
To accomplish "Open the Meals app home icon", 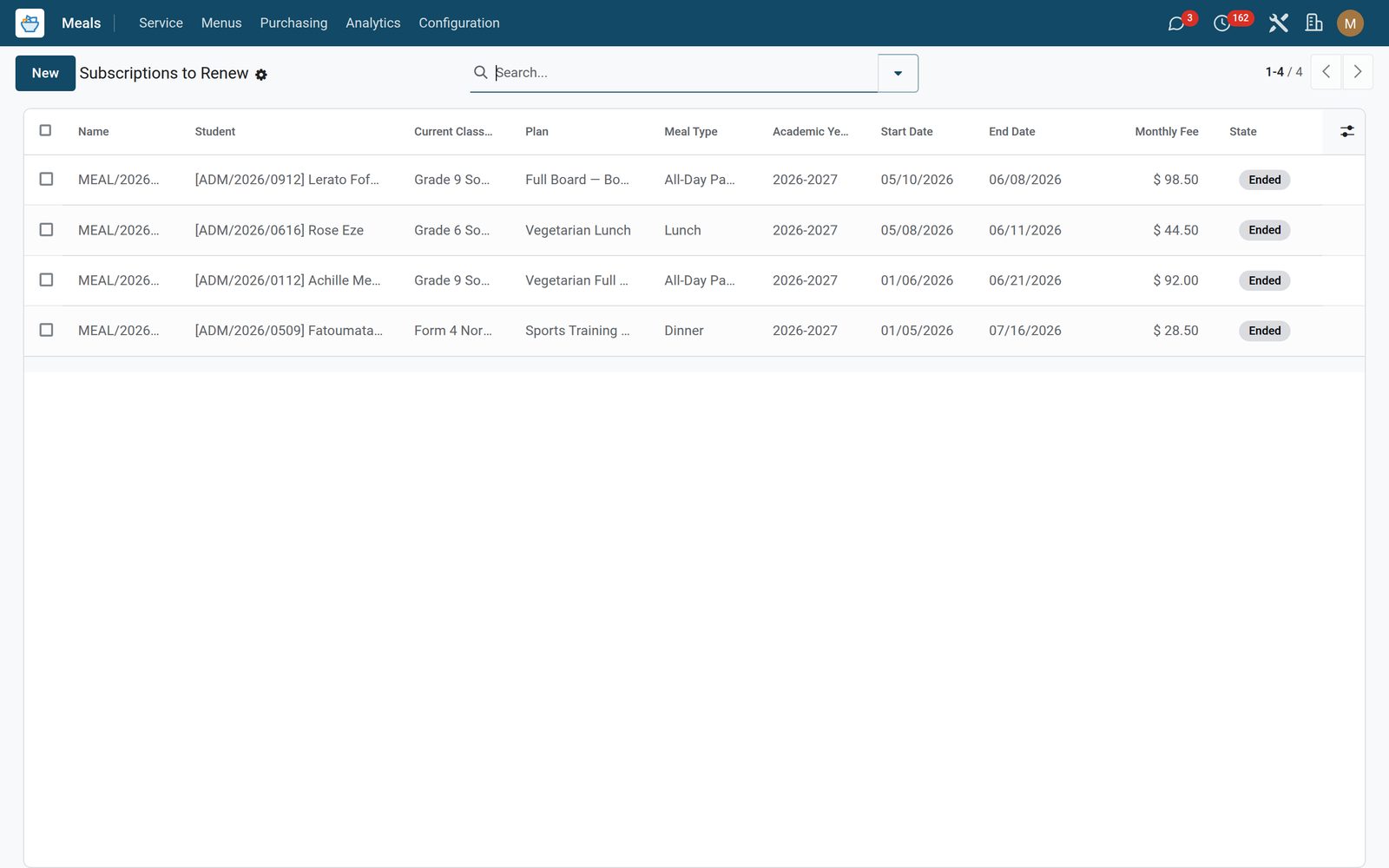I will pos(30,23).
